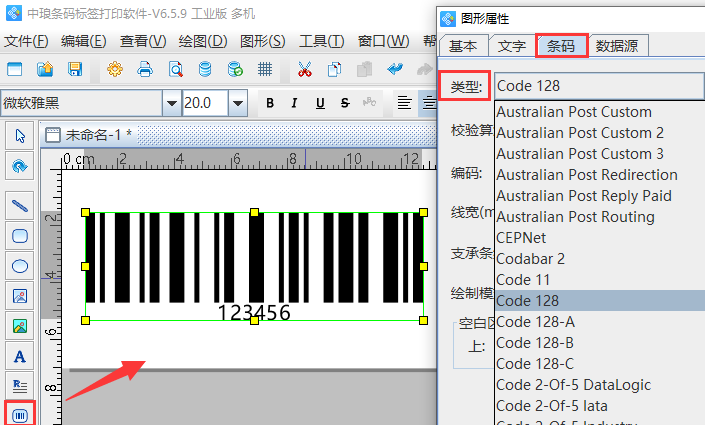Choose Code 11 barcode type
The image size is (705, 425).
(x=600, y=280)
